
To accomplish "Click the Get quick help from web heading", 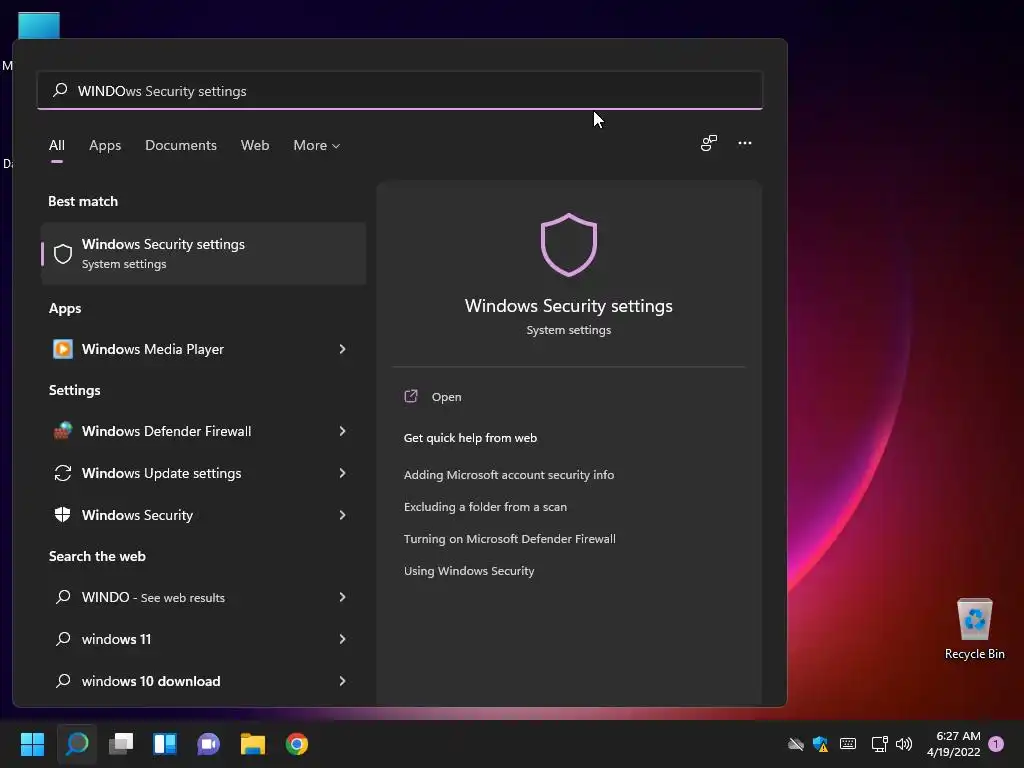I will pyautogui.click(x=470, y=438).
